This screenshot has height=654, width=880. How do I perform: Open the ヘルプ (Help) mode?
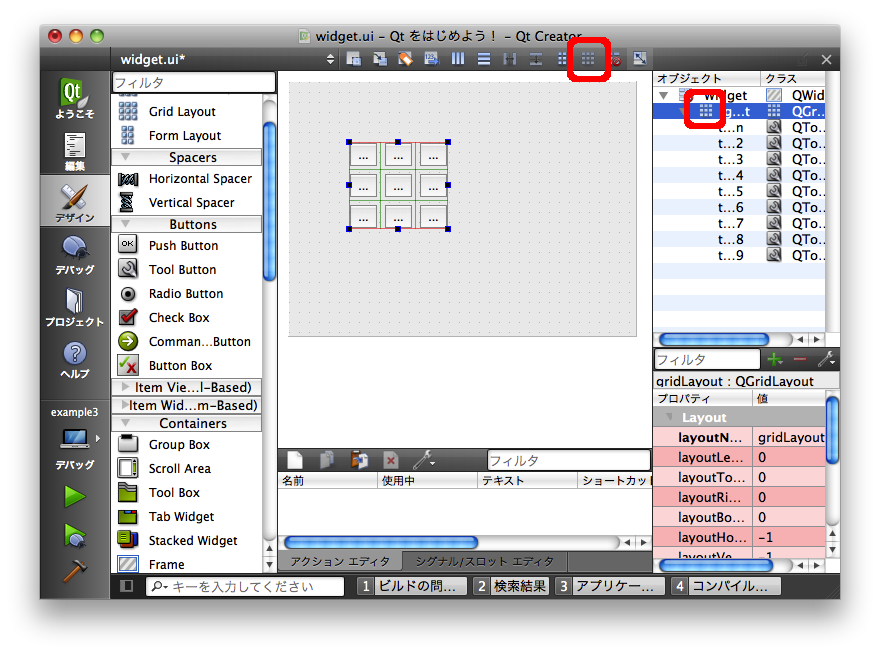point(75,359)
